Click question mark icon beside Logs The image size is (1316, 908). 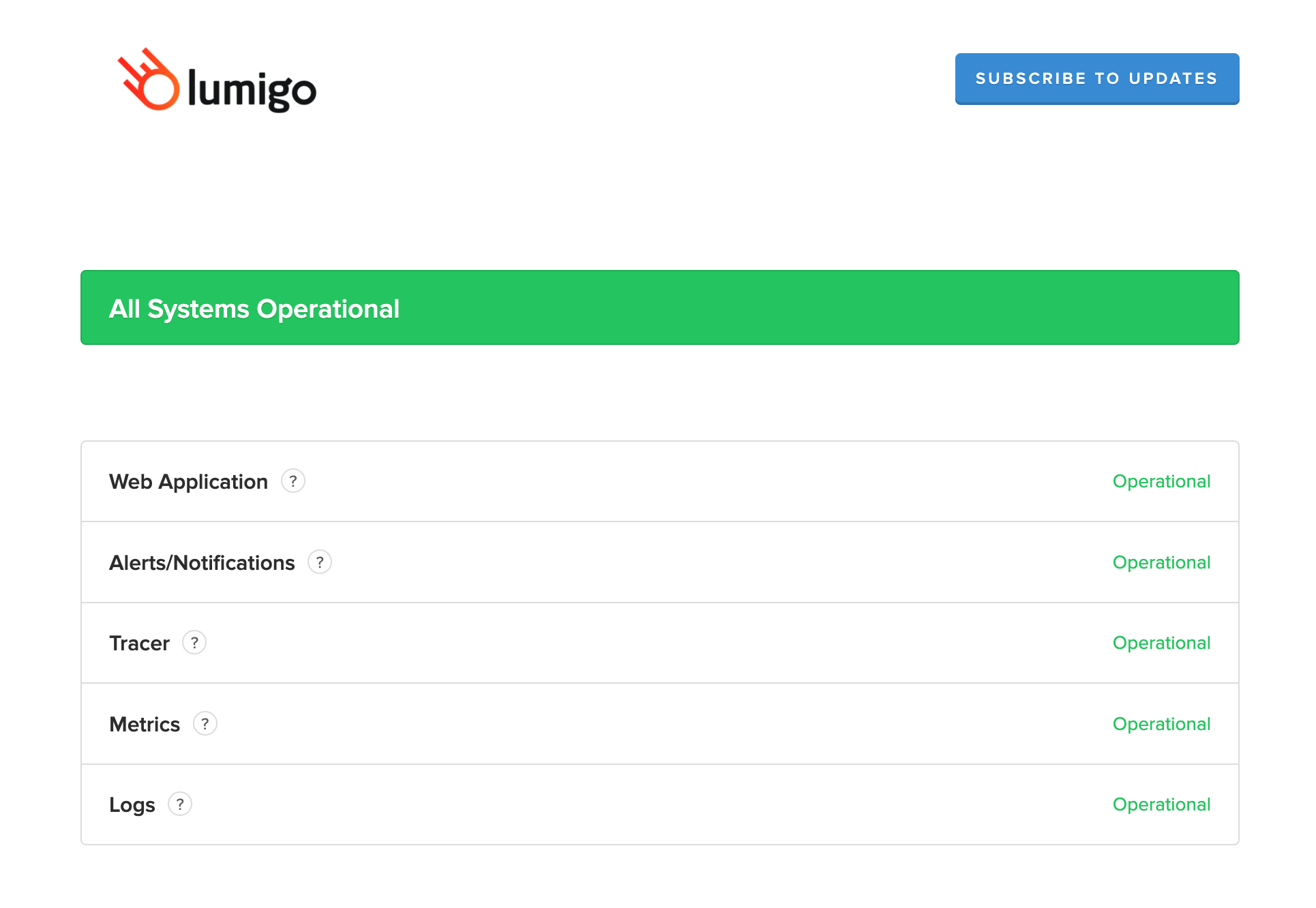(x=180, y=804)
